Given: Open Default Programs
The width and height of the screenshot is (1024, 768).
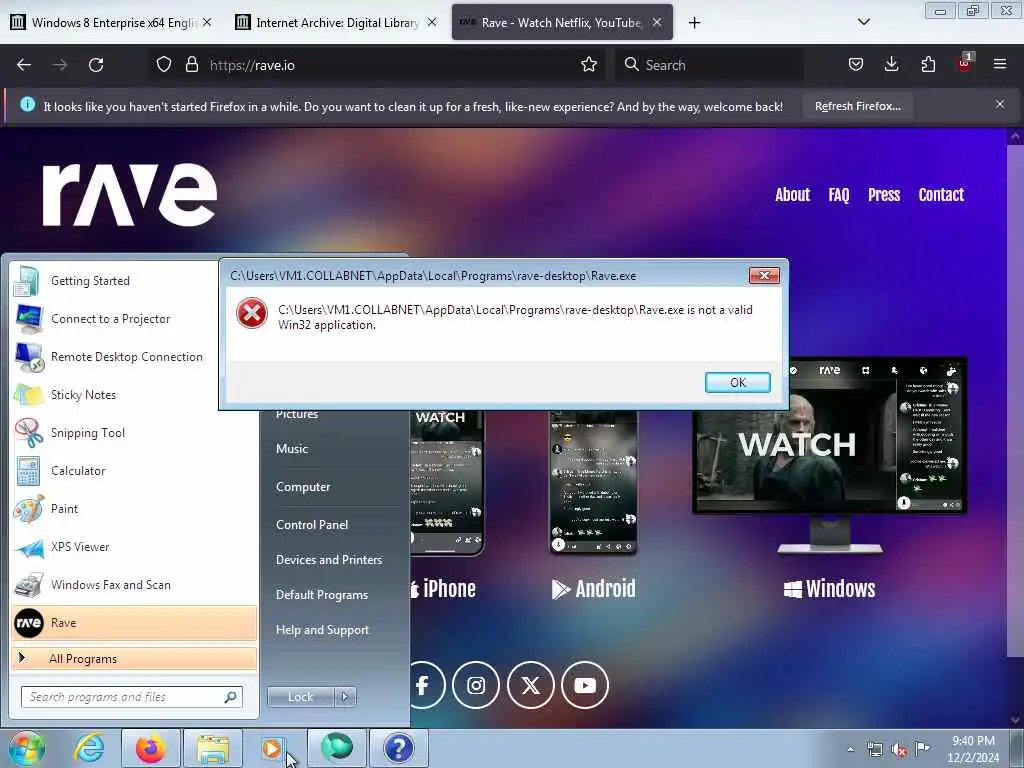Looking at the screenshot, I should click(x=321, y=595).
